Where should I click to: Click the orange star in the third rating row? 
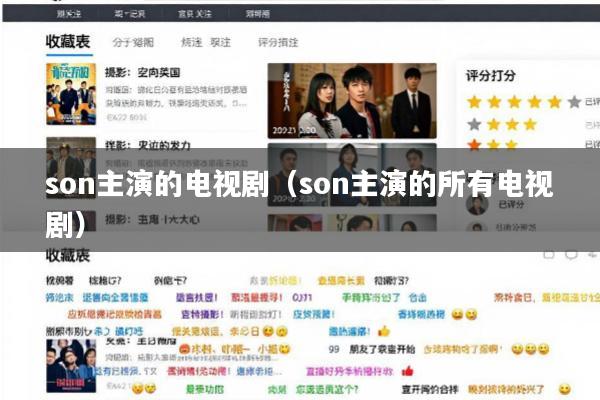tap(474, 145)
